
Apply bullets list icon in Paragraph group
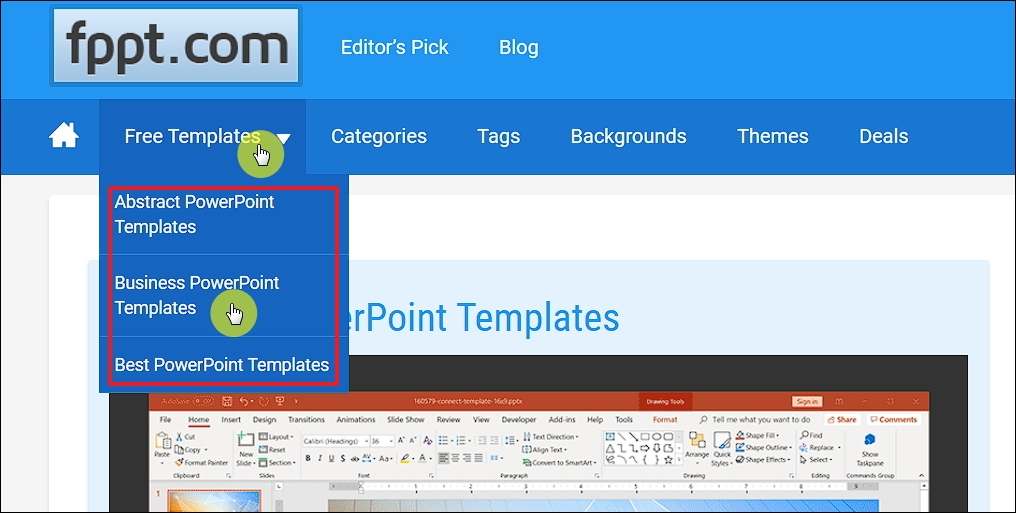click(443, 440)
